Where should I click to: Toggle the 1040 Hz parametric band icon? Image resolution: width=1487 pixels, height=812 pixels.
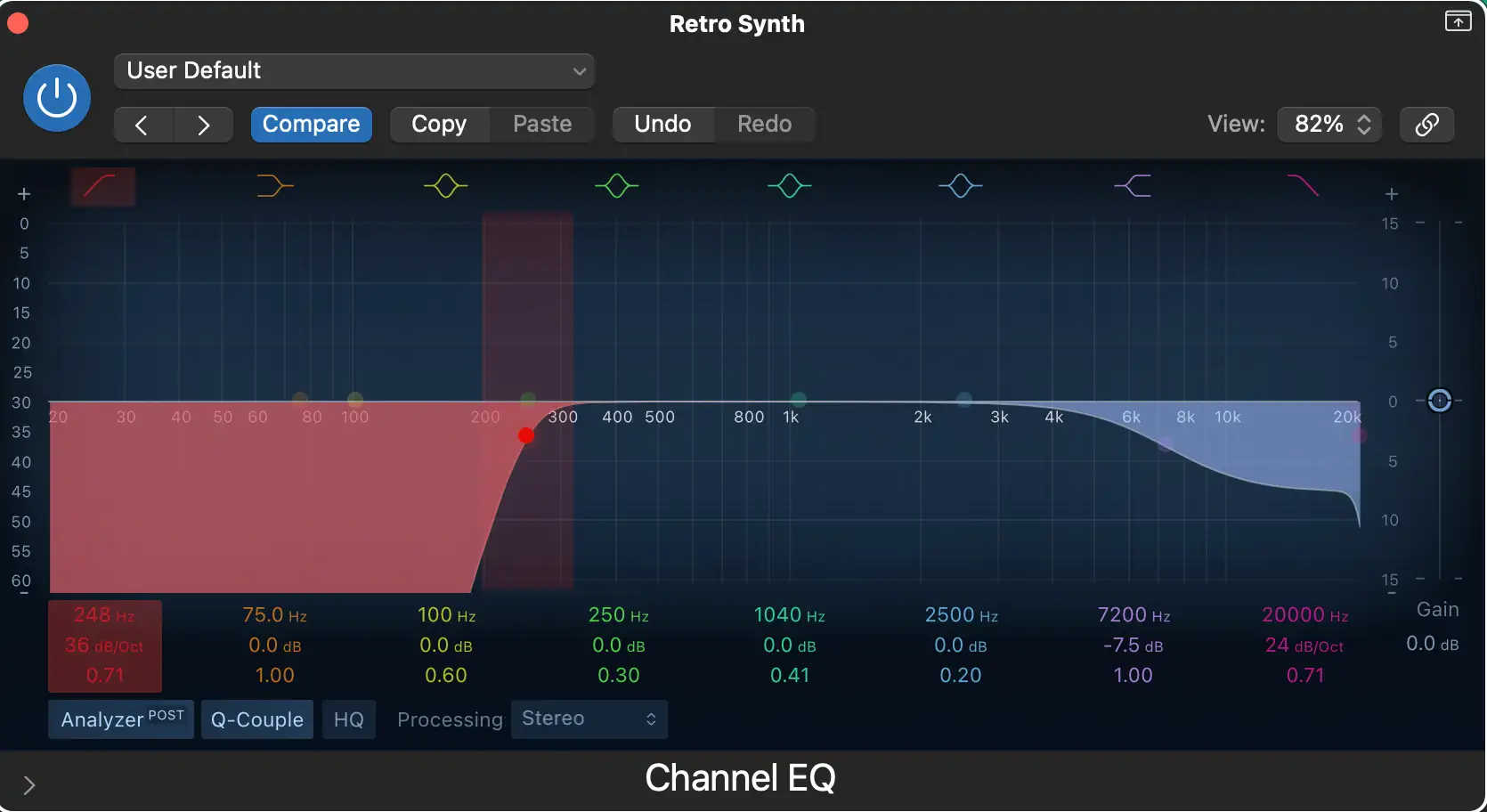(x=790, y=186)
